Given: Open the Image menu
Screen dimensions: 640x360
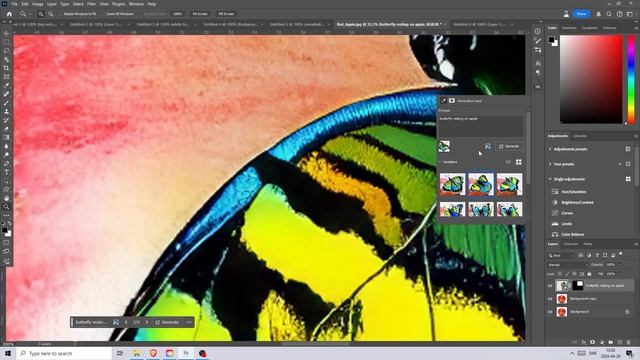Looking at the screenshot, I should 38,4.
